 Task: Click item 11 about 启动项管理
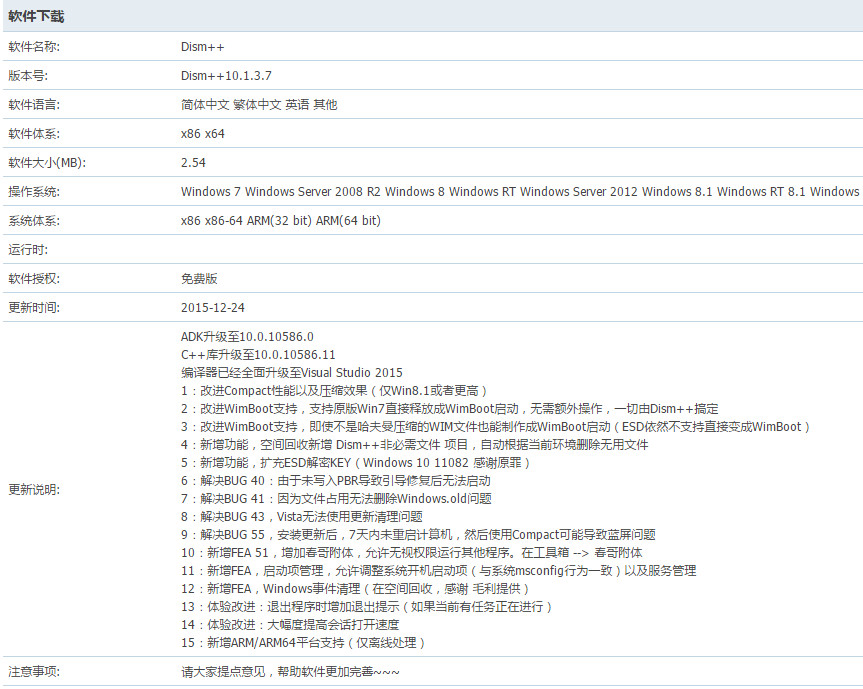[x=439, y=571]
